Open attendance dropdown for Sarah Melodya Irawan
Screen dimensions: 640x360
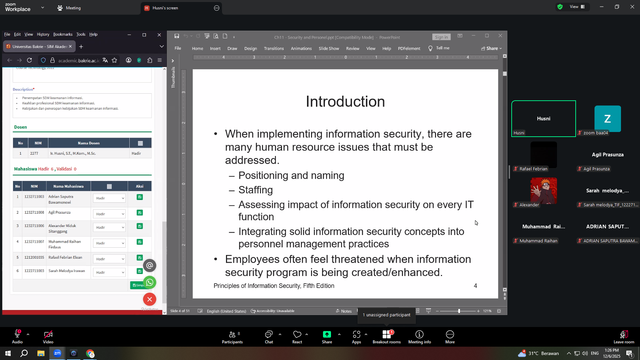(109, 272)
